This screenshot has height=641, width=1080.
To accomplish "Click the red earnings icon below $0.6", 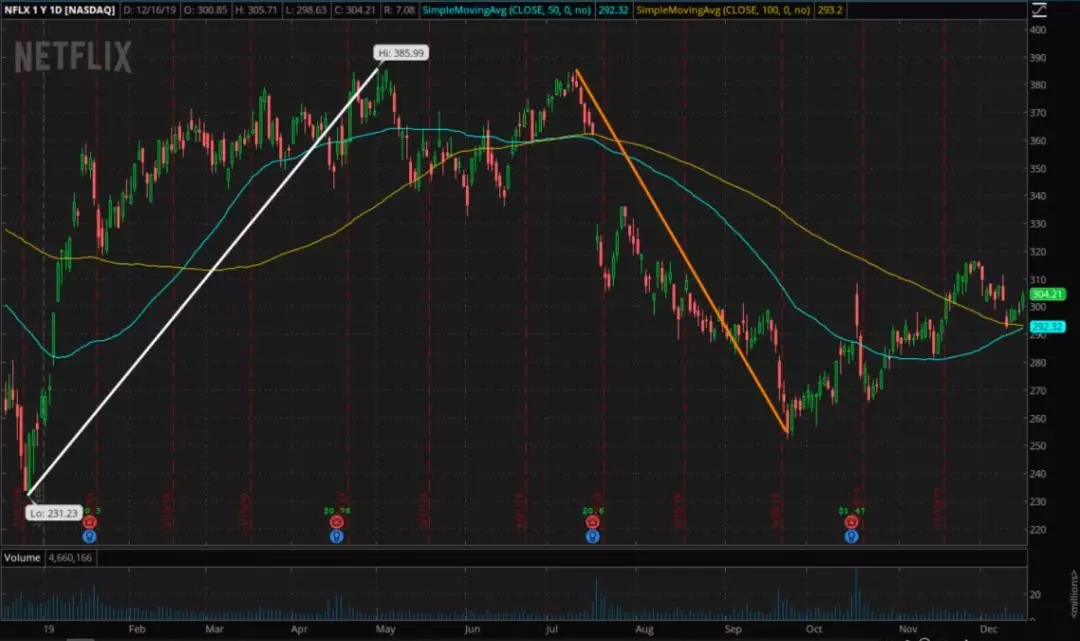I will [592, 522].
